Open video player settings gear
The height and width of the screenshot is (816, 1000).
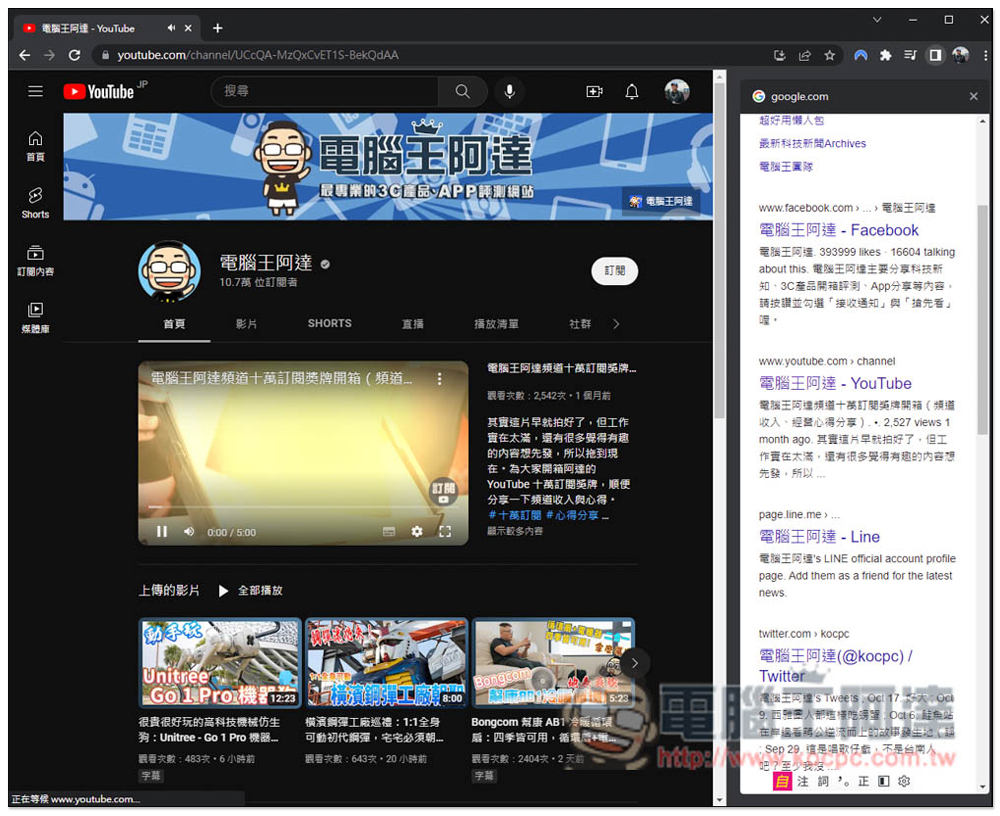point(417,531)
